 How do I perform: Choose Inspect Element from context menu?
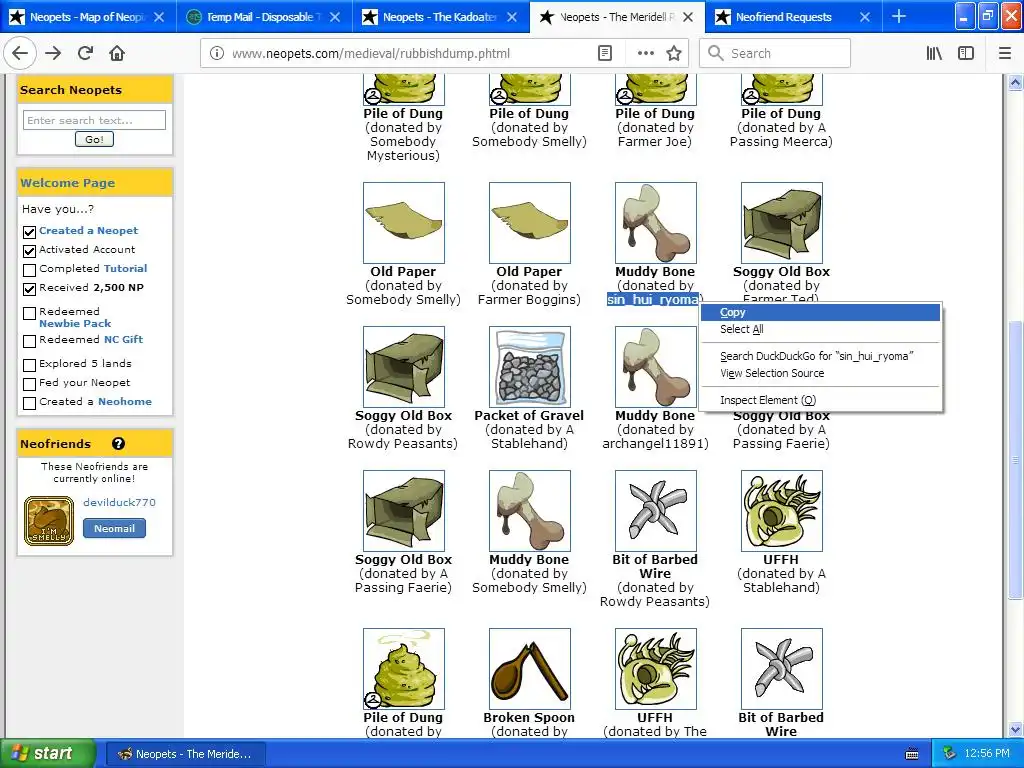[821, 400]
